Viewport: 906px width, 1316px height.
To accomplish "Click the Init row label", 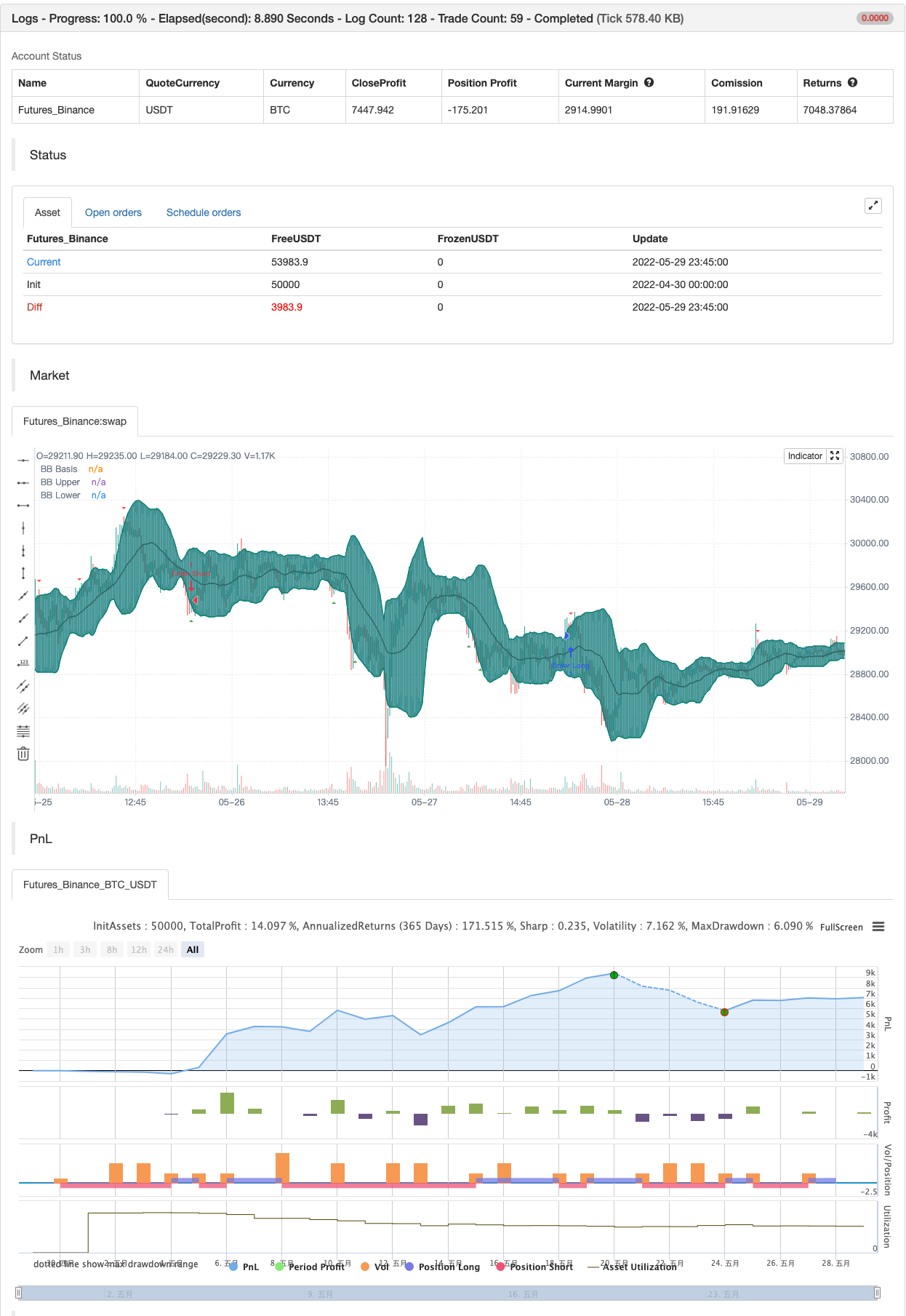I will (x=33, y=284).
